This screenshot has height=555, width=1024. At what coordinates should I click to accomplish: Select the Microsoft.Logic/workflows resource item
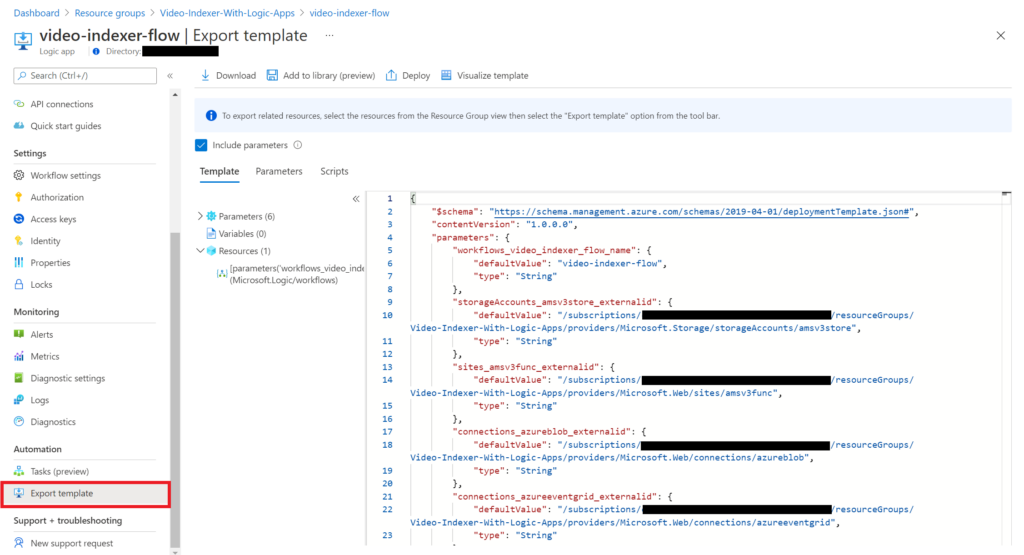(x=290, y=274)
